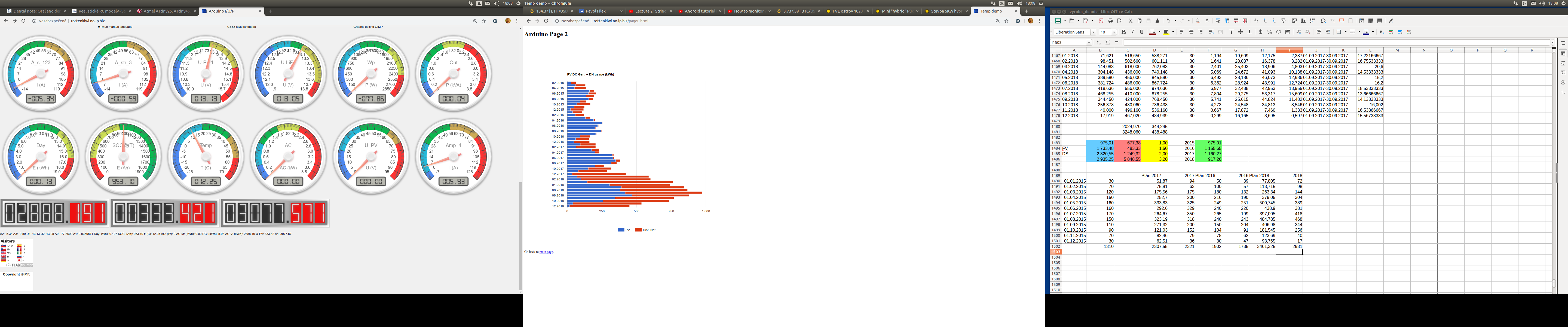Click the Insert Special Character omega icon
The height and width of the screenshot is (327, 1568).
tap(1323, 21)
